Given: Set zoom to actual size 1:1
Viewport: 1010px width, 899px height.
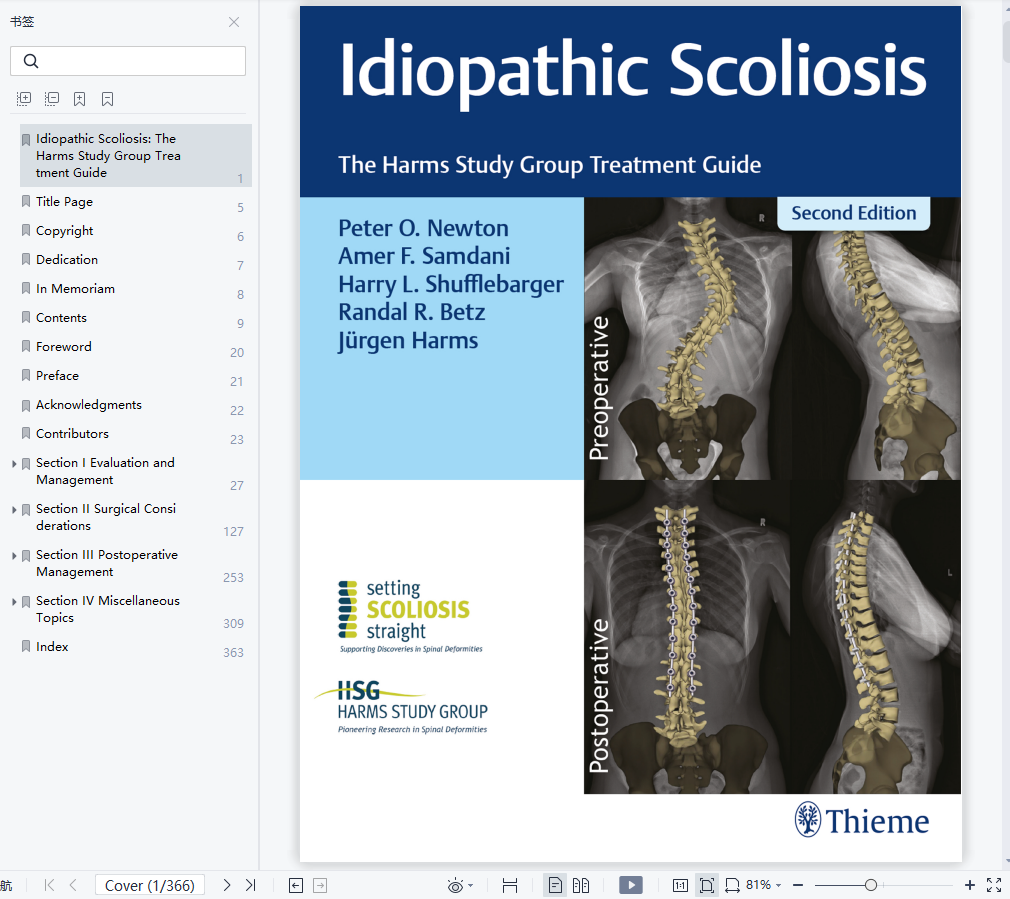Looking at the screenshot, I should pyautogui.click(x=680, y=885).
